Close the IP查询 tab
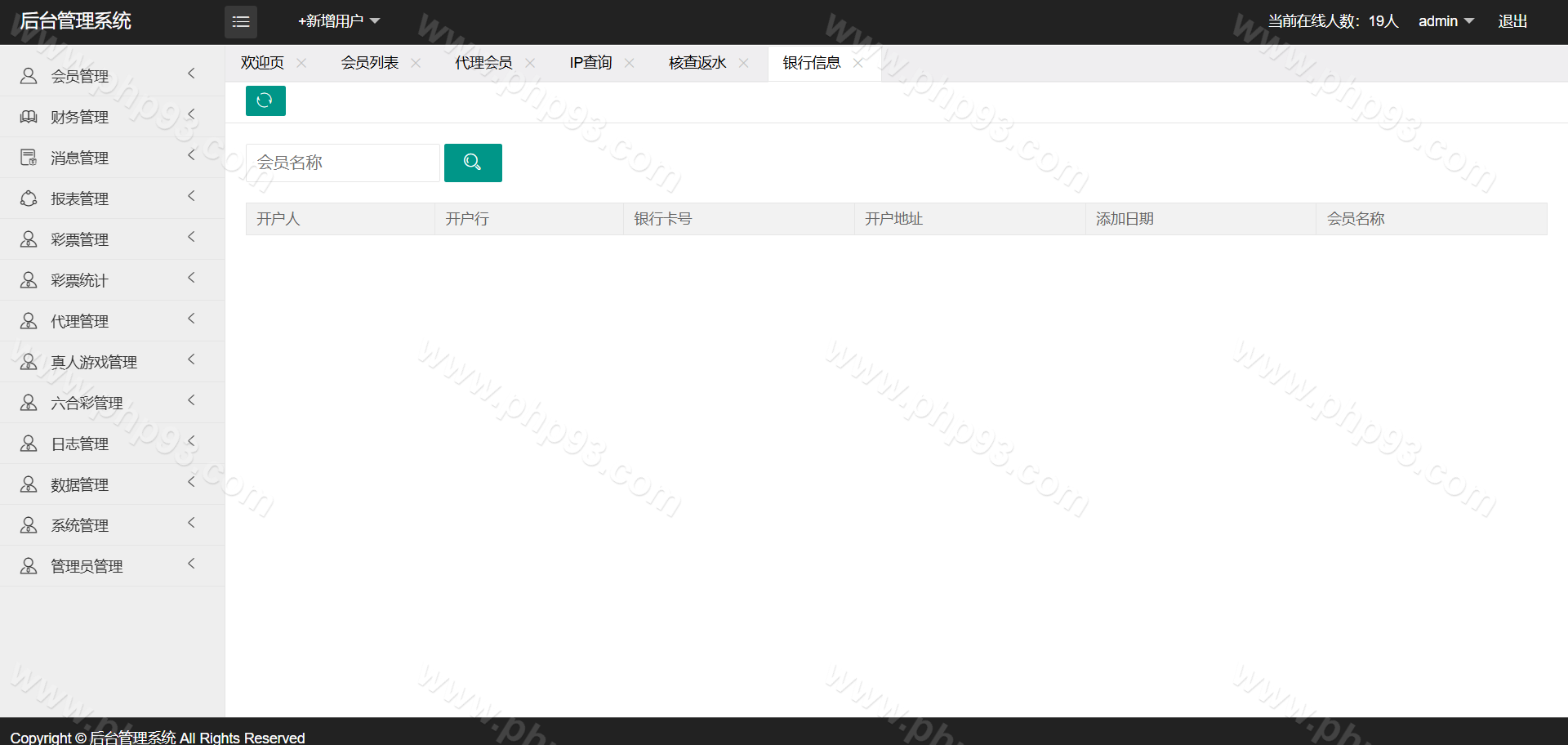The height and width of the screenshot is (745, 1568). [x=629, y=63]
